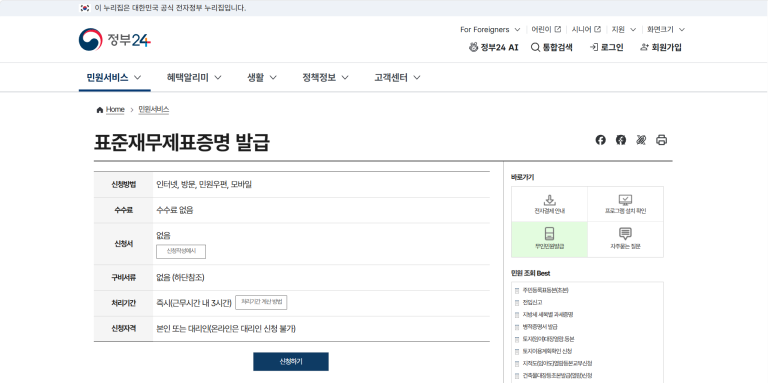
Task: Click 처리기간 계산 방법 button
Action: pos(261,303)
